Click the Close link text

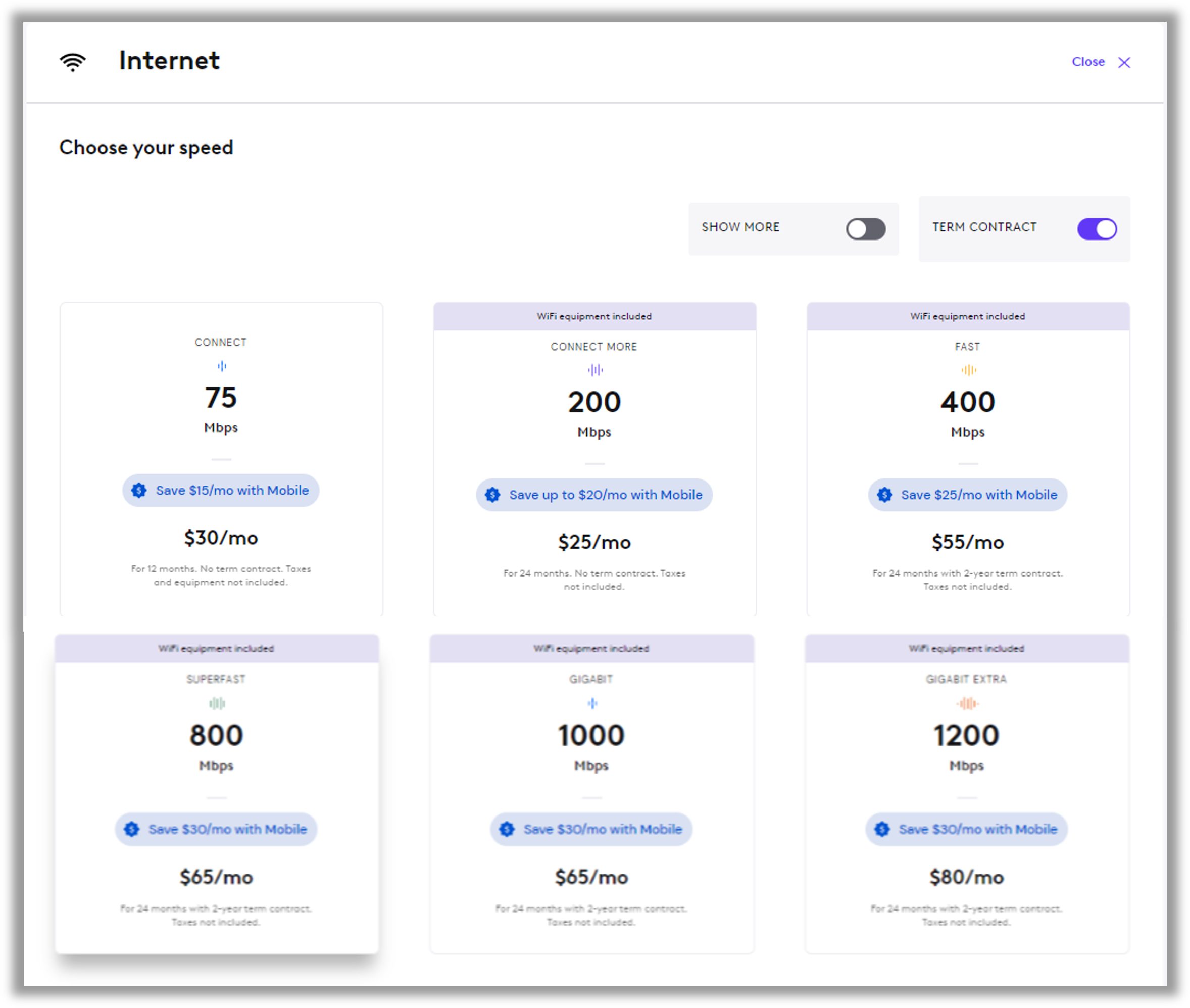click(x=1088, y=62)
